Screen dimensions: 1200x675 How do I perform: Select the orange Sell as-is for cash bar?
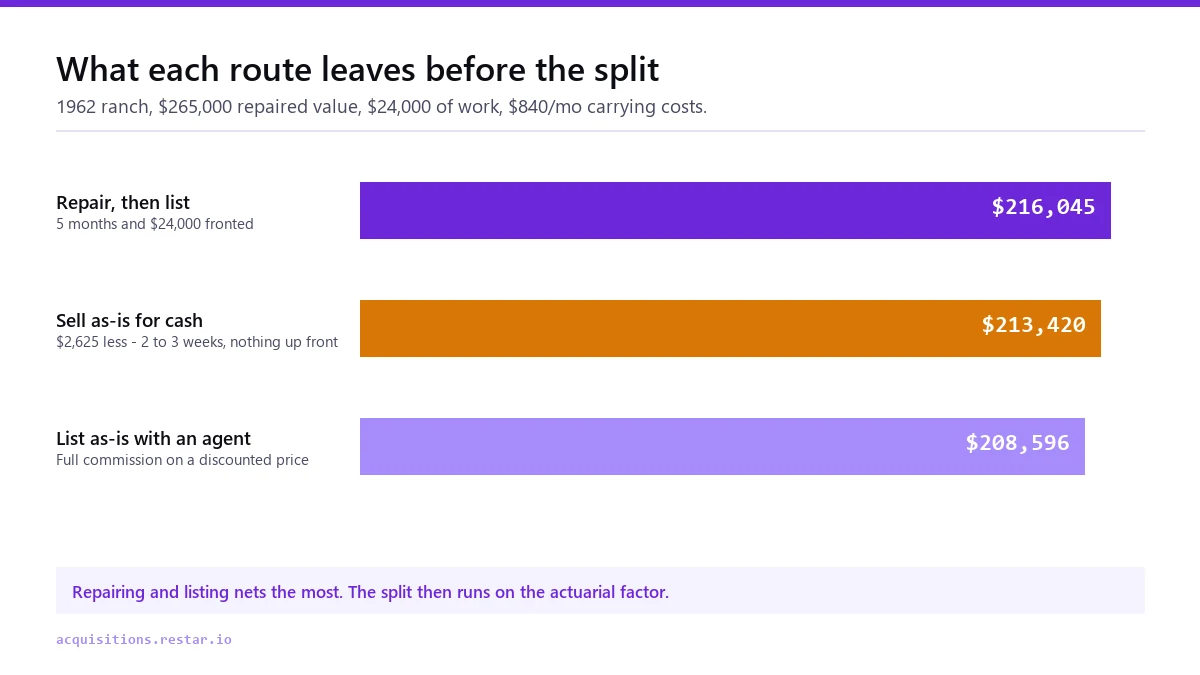pyautogui.click(x=730, y=328)
